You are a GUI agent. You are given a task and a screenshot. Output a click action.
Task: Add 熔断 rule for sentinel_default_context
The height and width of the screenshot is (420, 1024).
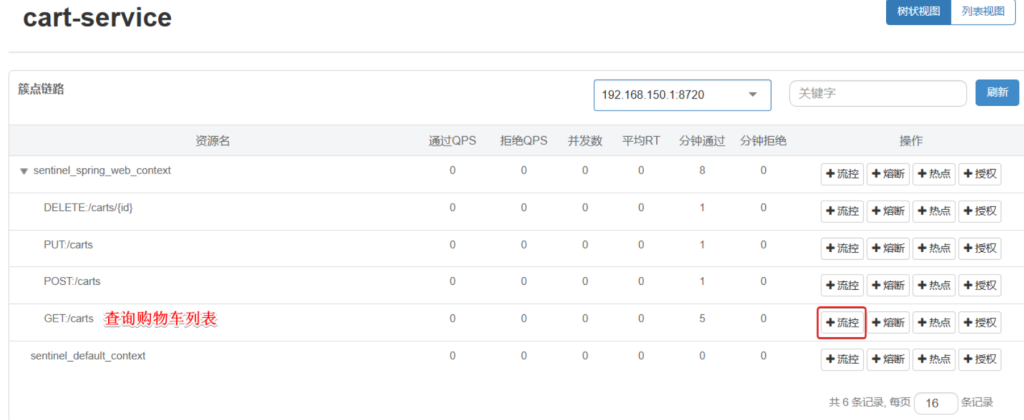pyautogui.click(x=888, y=359)
